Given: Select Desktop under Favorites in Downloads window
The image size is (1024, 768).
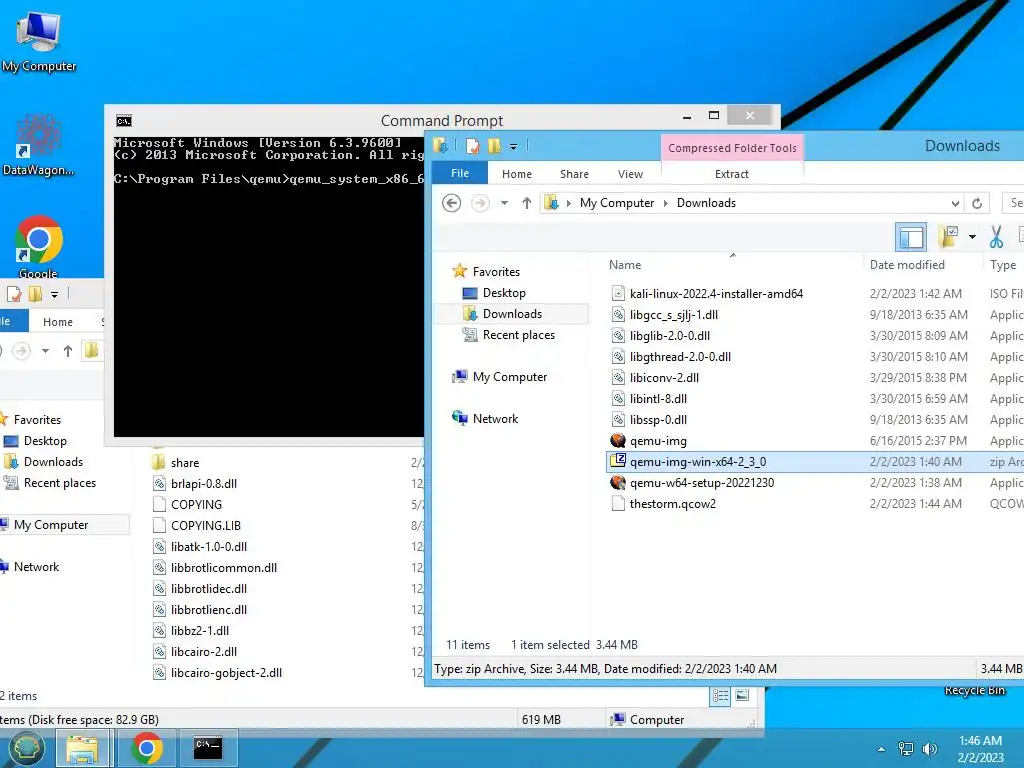Looking at the screenshot, I should tap(504, 293).
